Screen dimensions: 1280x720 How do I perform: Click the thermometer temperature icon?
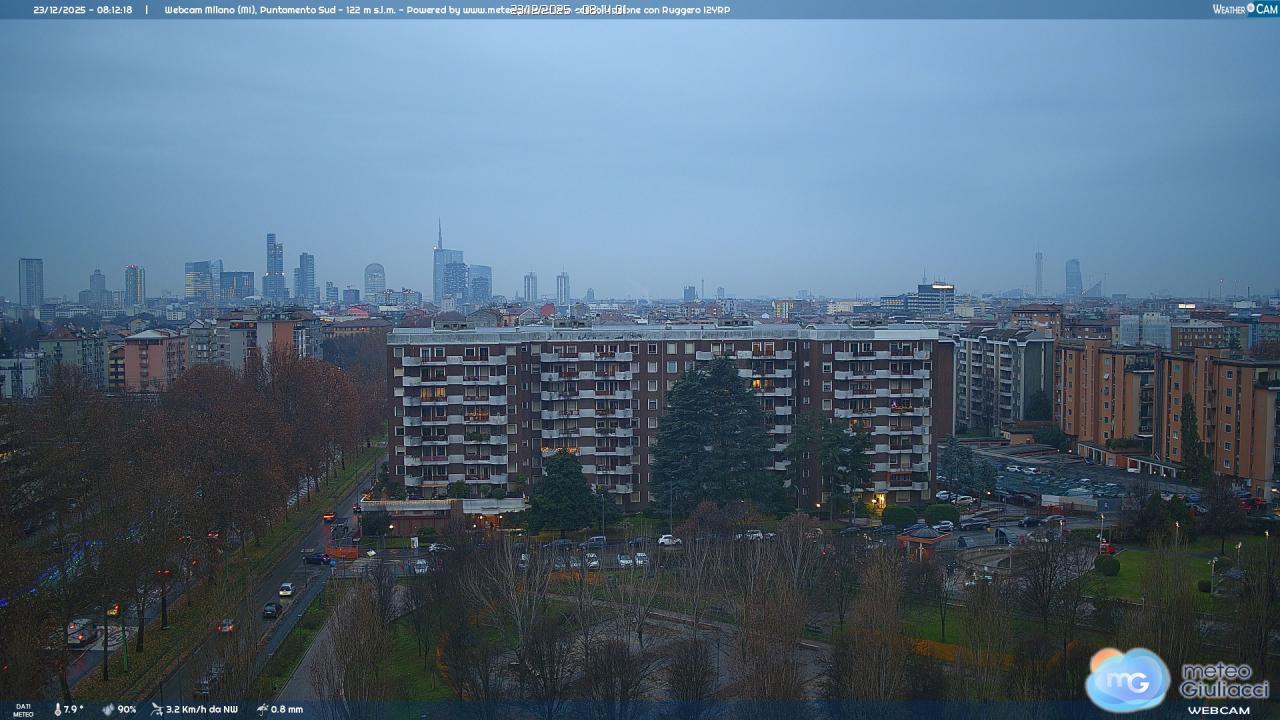pos(58,709)
